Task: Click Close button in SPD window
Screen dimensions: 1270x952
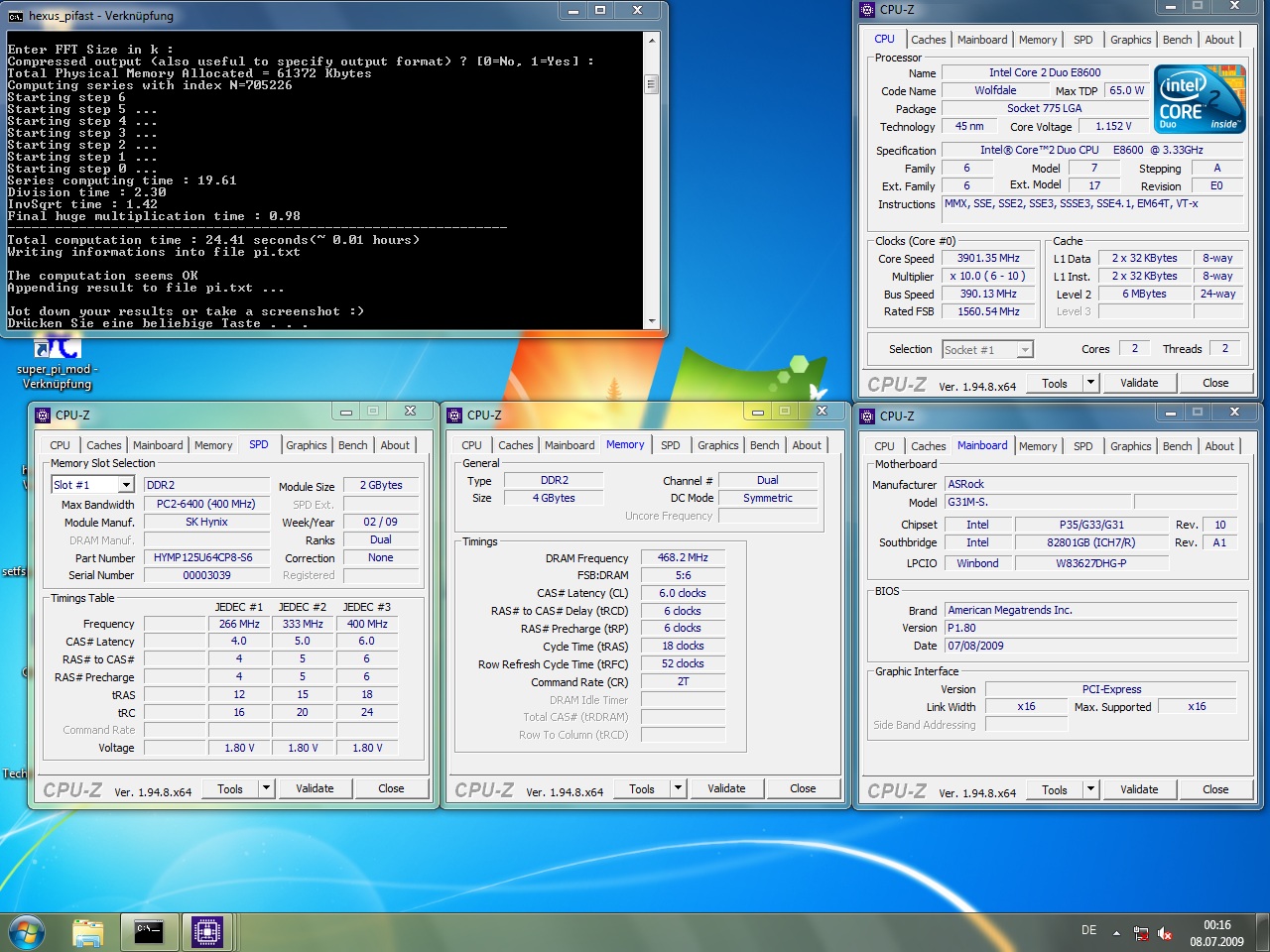Action: (x=391, y=788)
